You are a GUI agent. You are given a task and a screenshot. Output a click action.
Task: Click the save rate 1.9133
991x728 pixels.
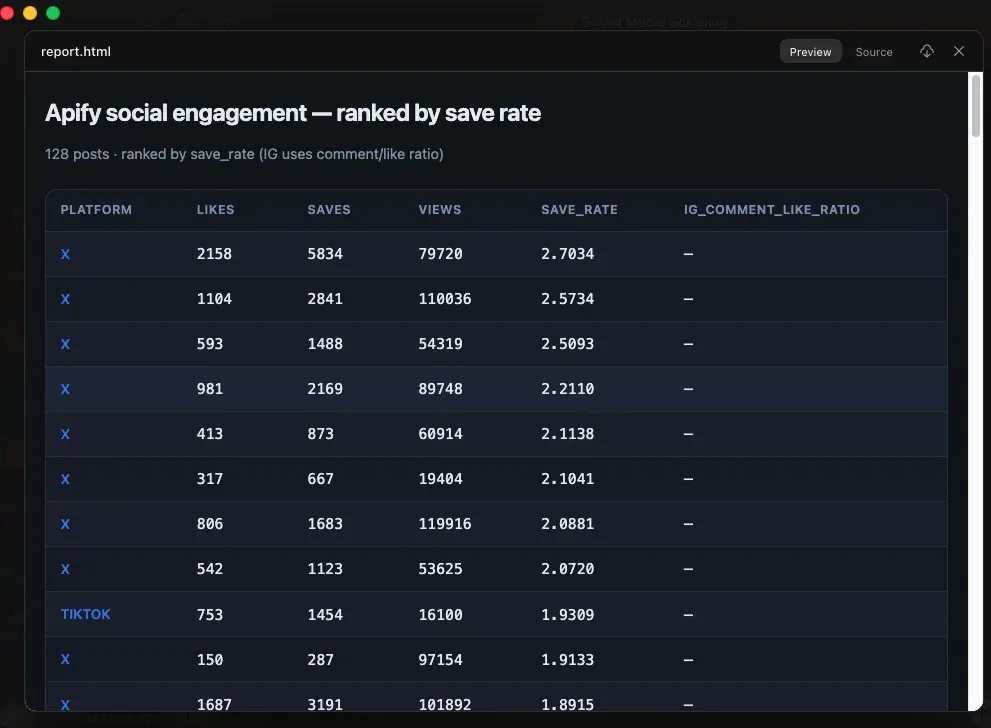568,660
